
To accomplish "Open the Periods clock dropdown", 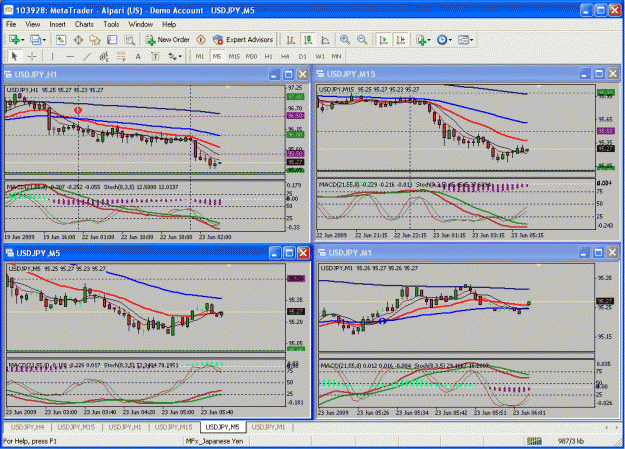I will (444, 39).
